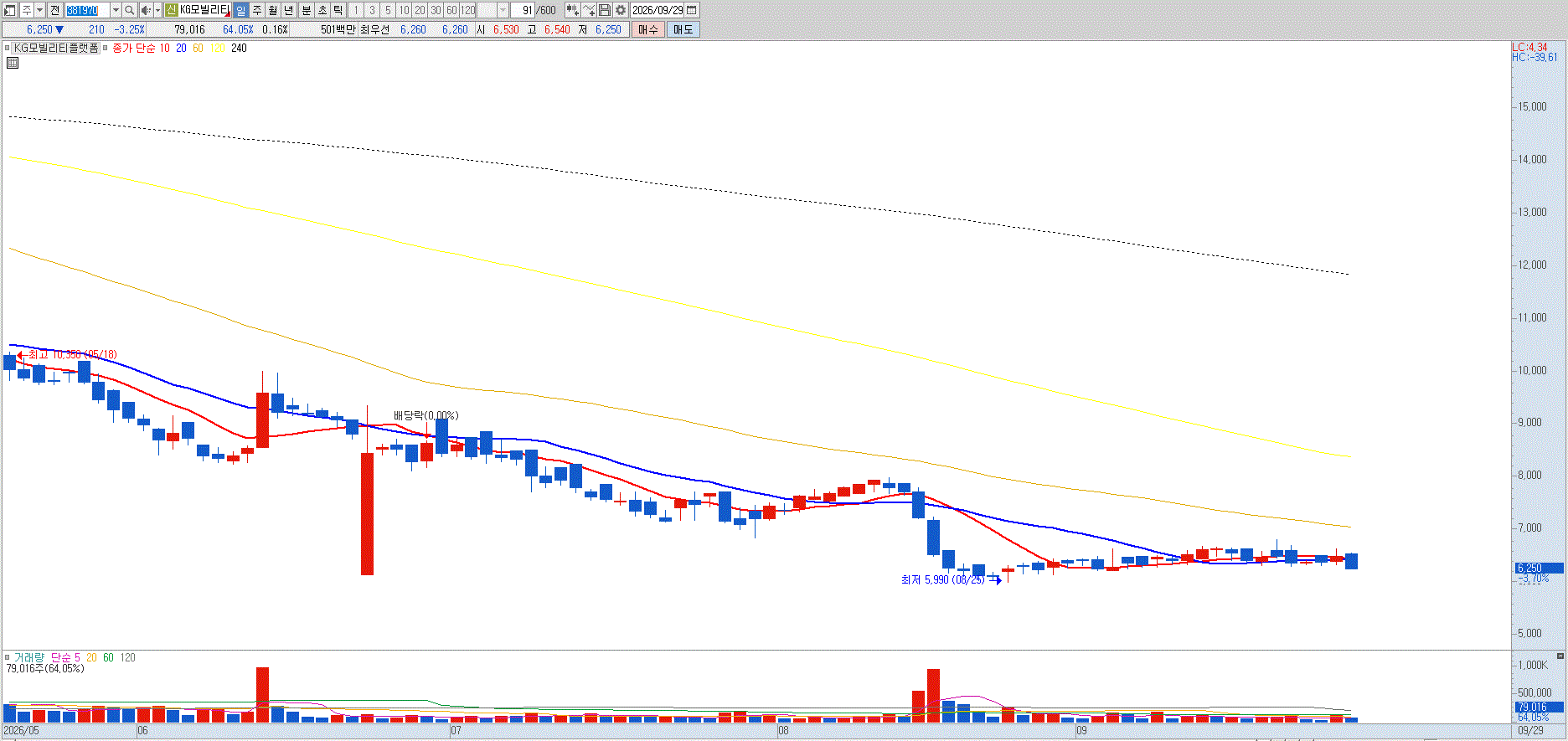Open the stock search magnifier
Viewport: 1568px width, 741px height.
[x=130, y=10]
